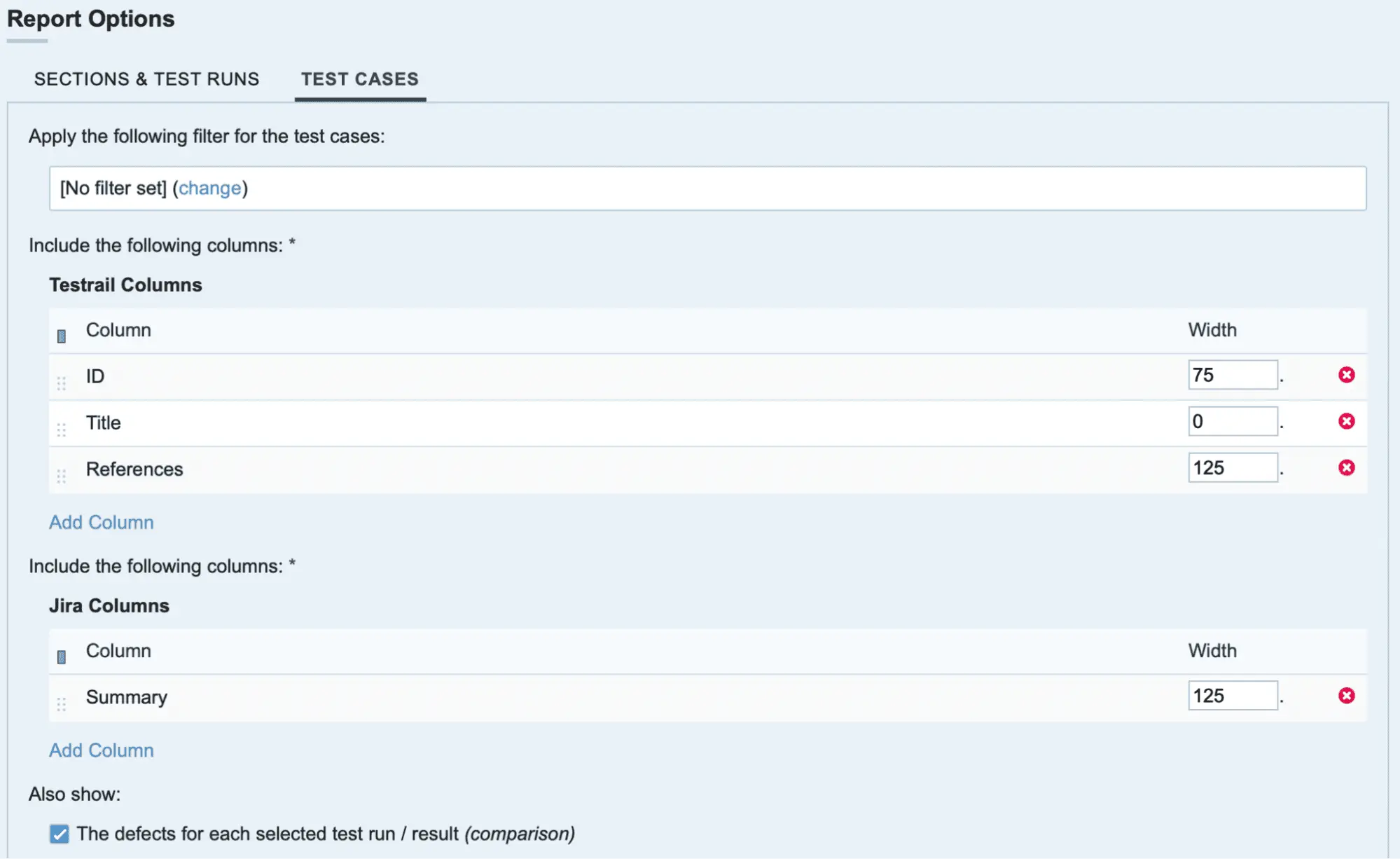Add Column under Testrail Columns

tap(102, 522)
